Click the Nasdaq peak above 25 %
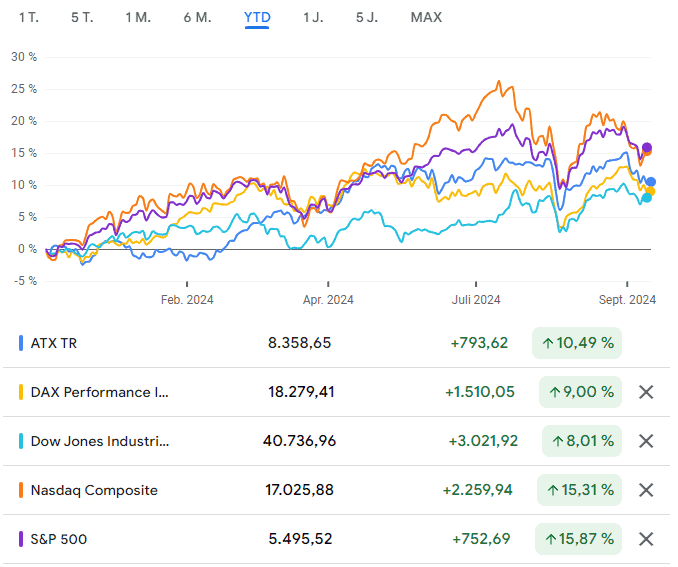678x567 pixels. coord(499,81)
